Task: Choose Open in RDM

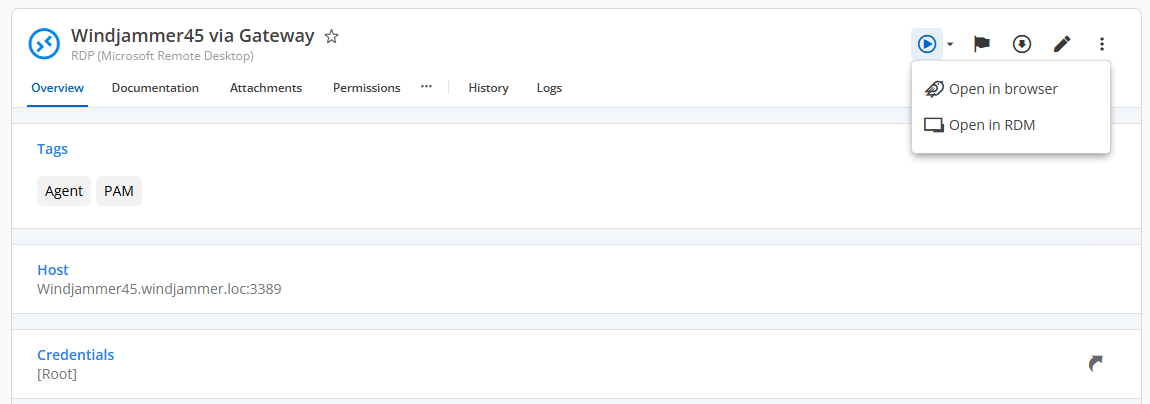Action: click(x=1011, y=125)
